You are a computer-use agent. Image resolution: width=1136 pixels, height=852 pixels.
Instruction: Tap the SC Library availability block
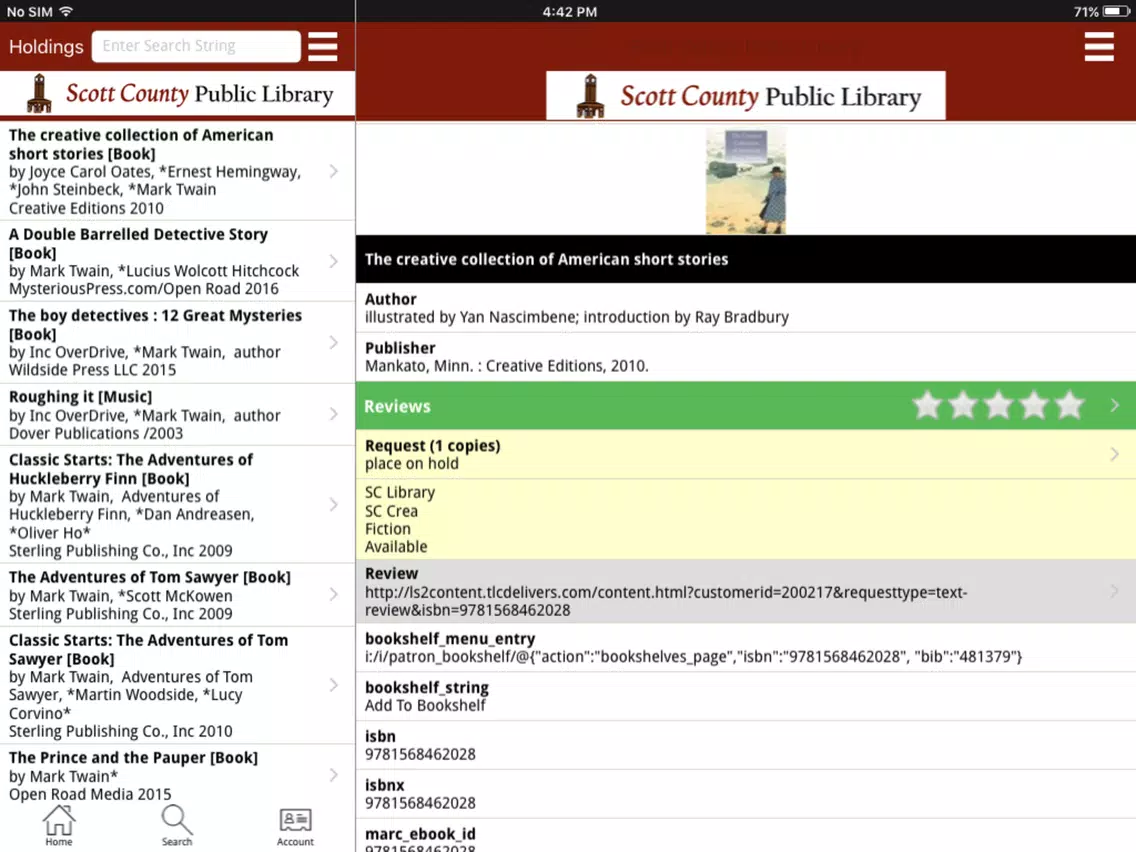[x=746, y=519]
